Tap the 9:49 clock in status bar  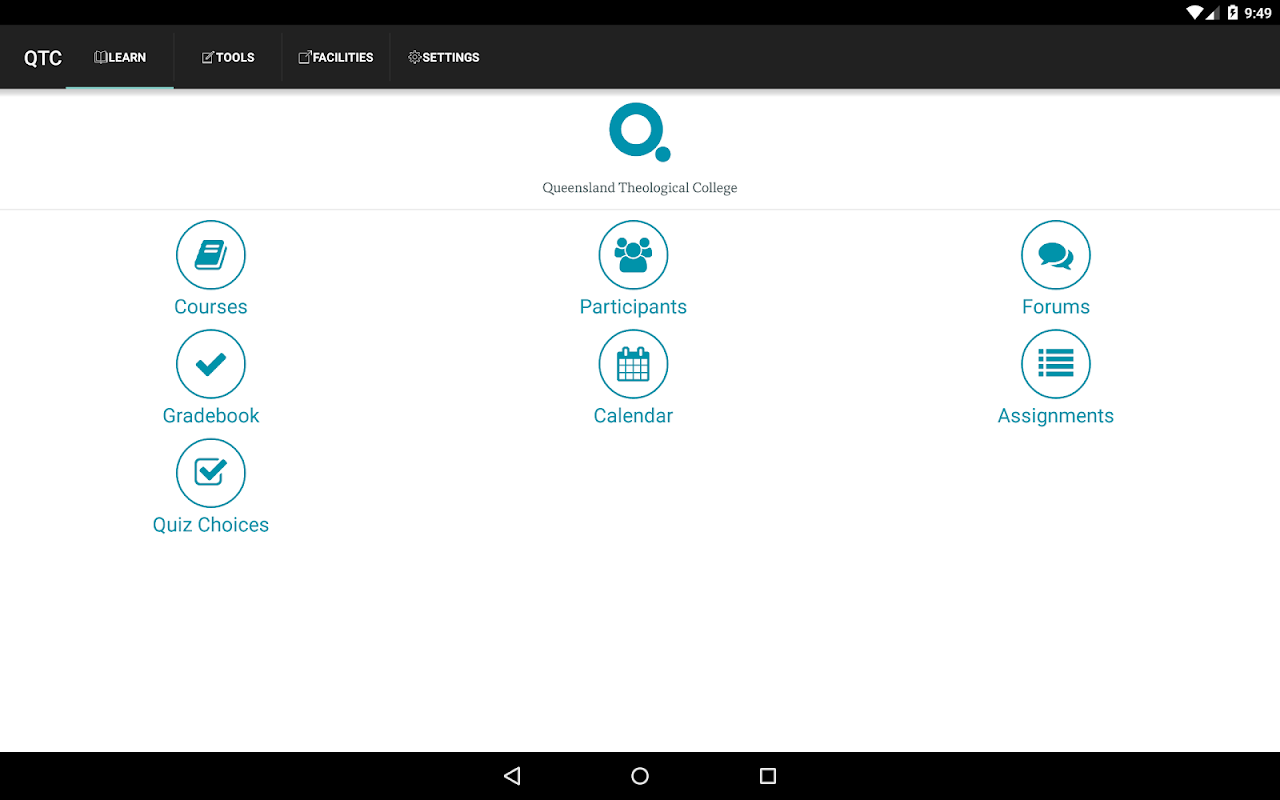coord(1258,13)
